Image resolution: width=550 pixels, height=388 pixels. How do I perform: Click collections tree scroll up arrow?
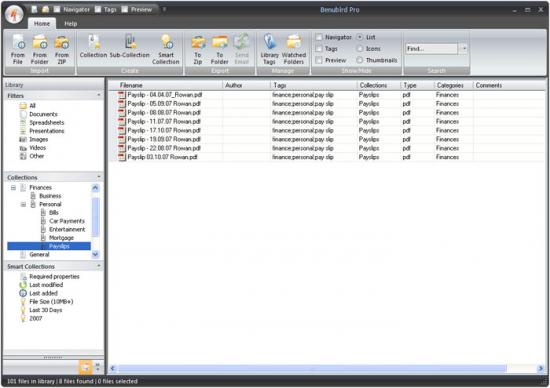click(x=95, y=188)
